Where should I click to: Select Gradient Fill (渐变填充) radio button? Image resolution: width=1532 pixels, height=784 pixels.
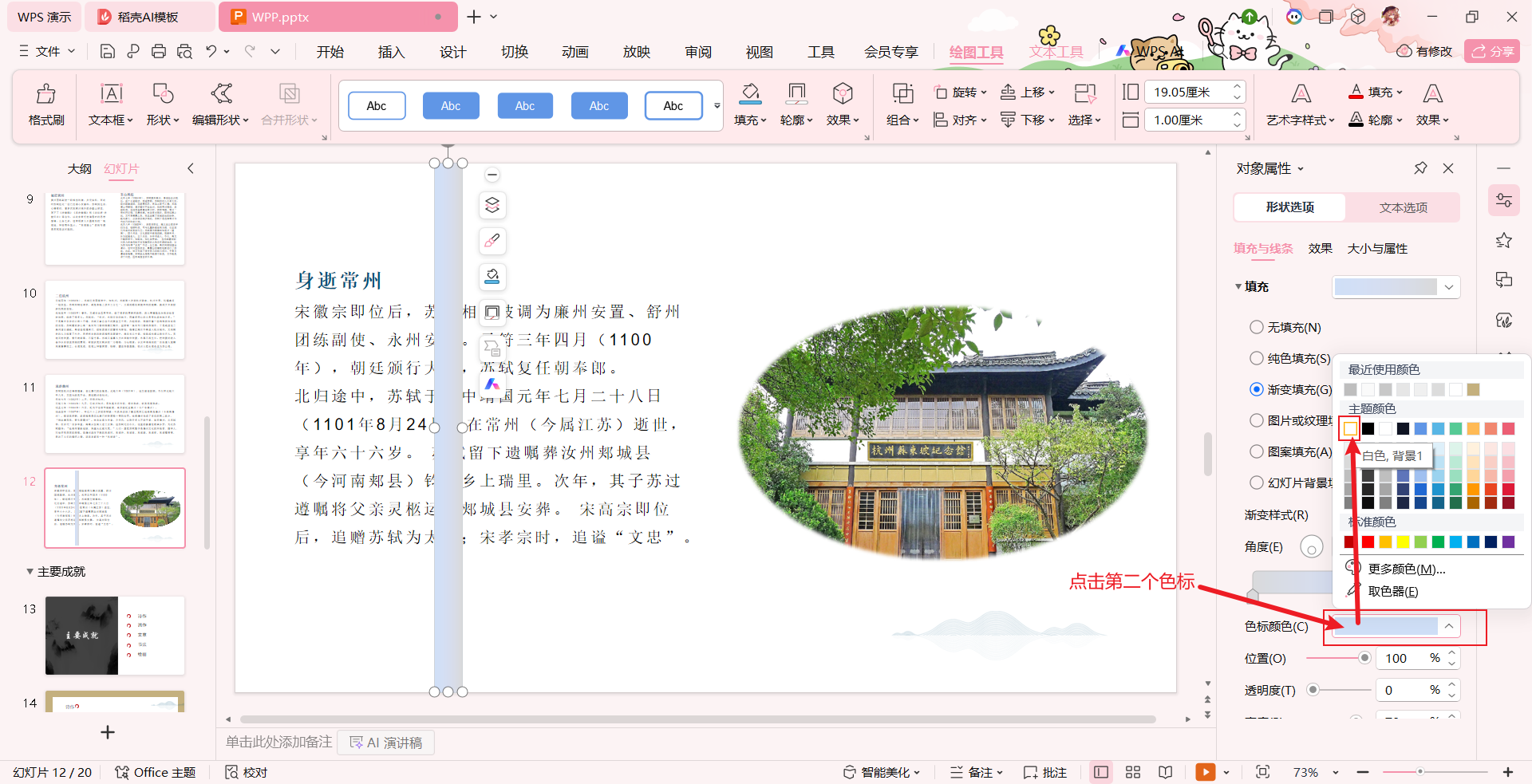point(1257,389)
